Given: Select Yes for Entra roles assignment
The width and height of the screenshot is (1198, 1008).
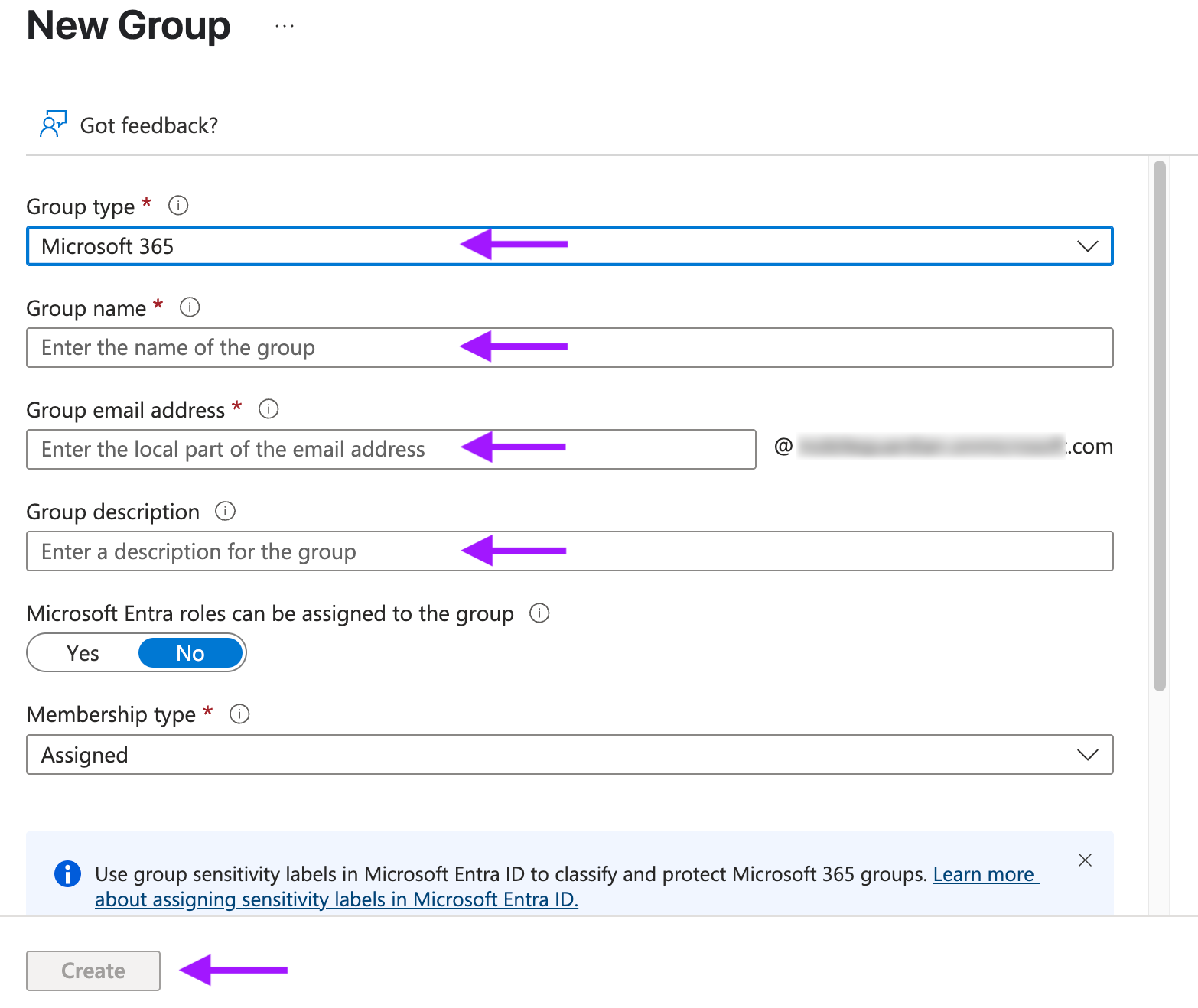Looking at the screenshot, I should coord(83,653).
